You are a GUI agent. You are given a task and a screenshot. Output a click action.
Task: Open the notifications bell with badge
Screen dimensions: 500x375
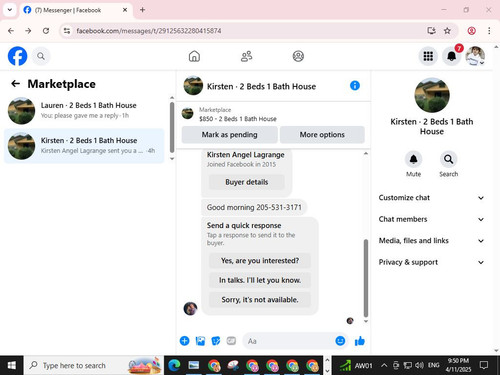point(452,56)
